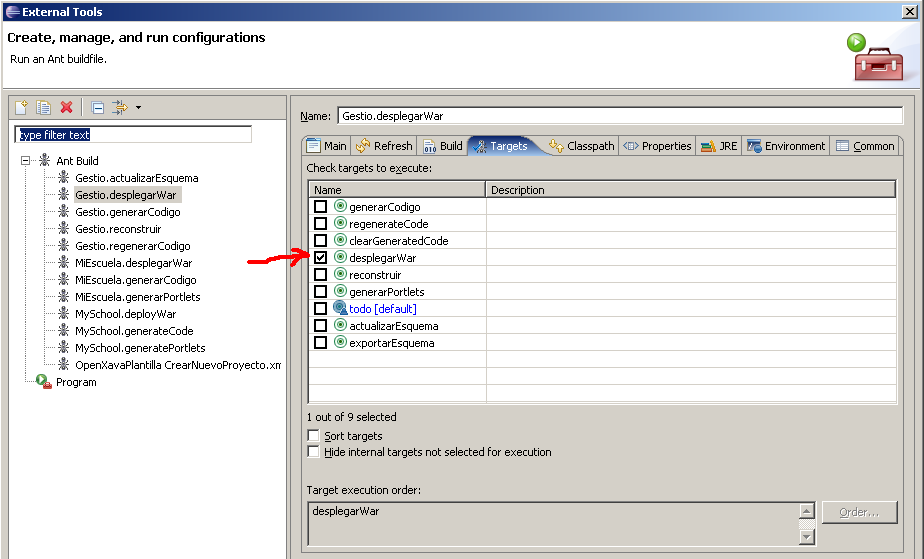Image resolution: width=924 pixels, height=559 pixels.
Task: Toggle Hide internal targets not selected
Action: 314,452
